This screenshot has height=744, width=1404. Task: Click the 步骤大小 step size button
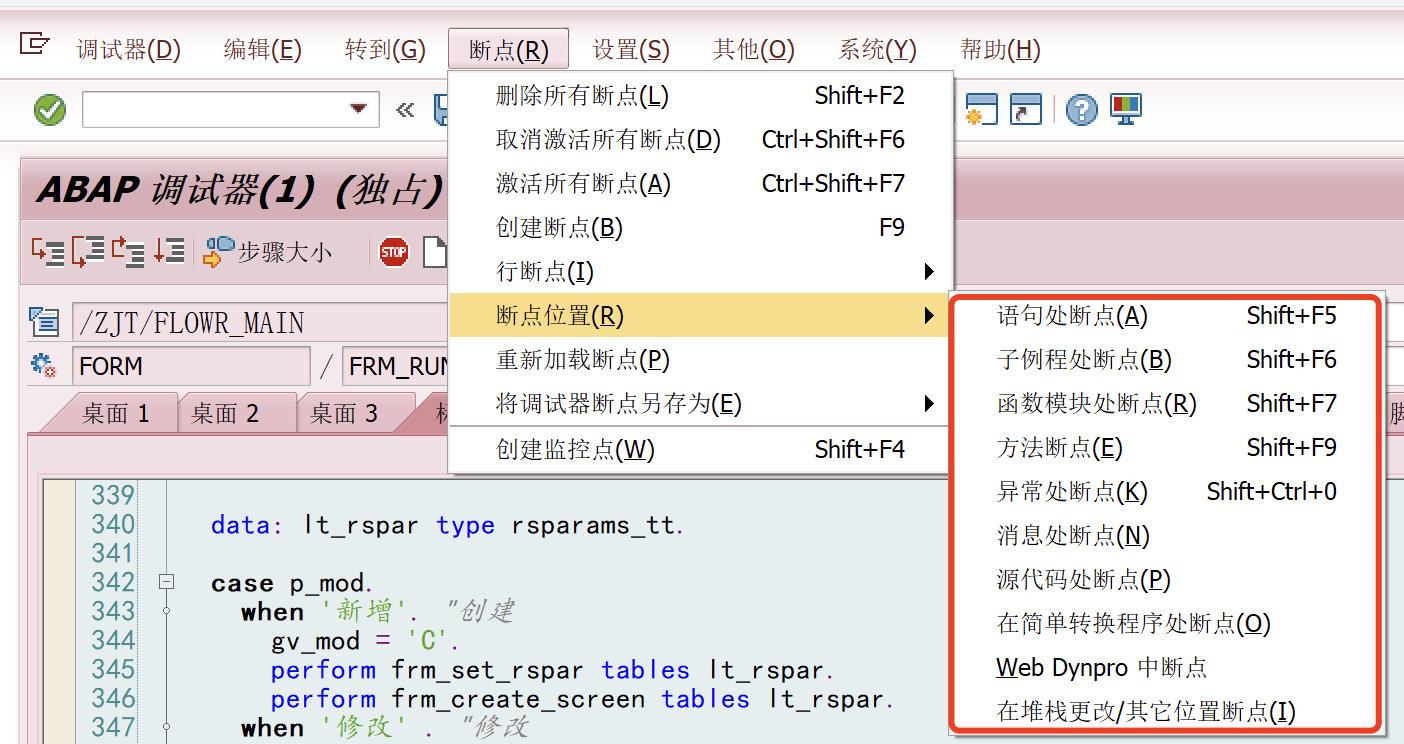point(267,252)
